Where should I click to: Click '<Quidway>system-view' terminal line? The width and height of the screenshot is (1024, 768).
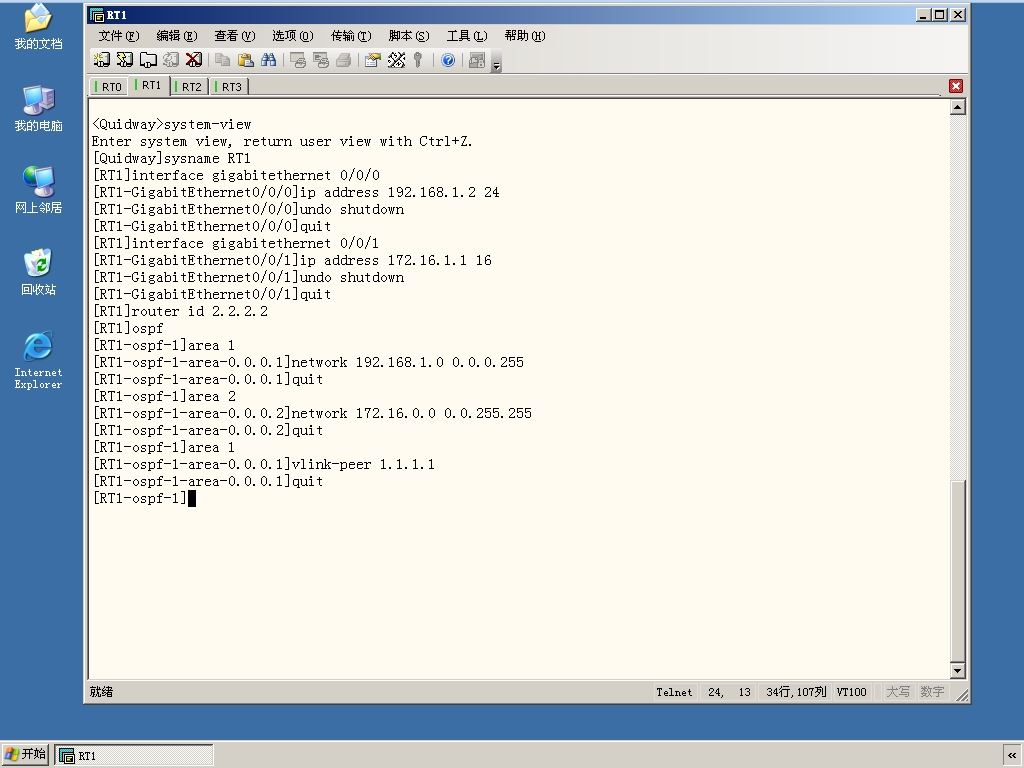tap(172, 124)
